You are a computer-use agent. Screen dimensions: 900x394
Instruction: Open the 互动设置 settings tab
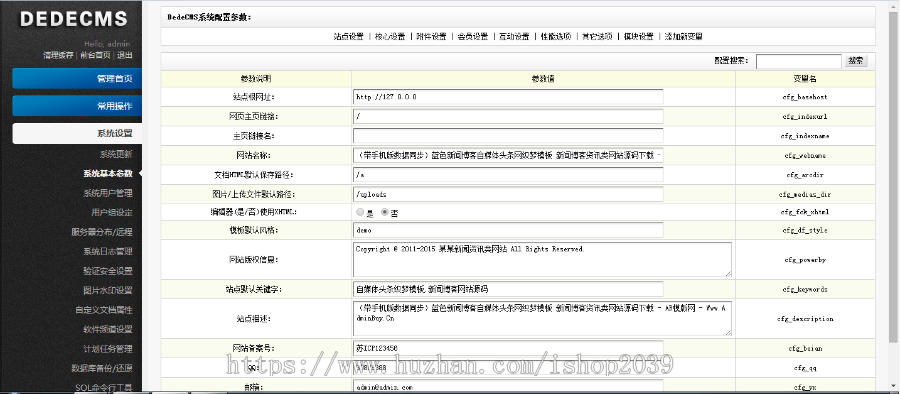pos(514,36)
